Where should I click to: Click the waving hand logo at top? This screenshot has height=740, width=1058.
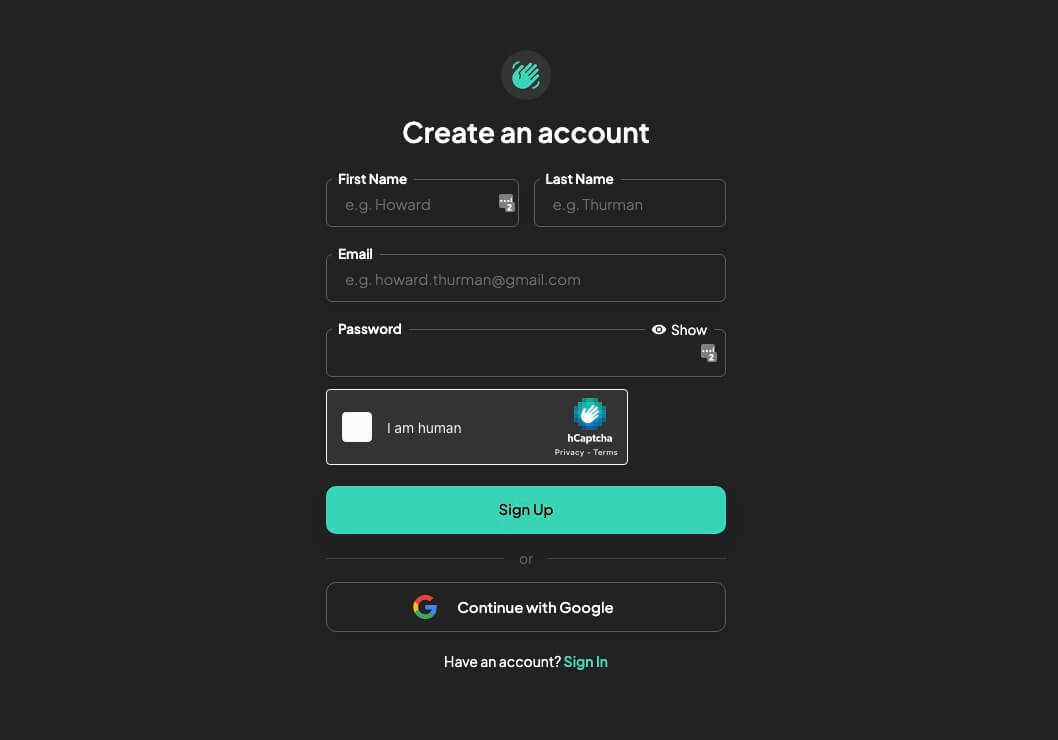tap(526, 75)
